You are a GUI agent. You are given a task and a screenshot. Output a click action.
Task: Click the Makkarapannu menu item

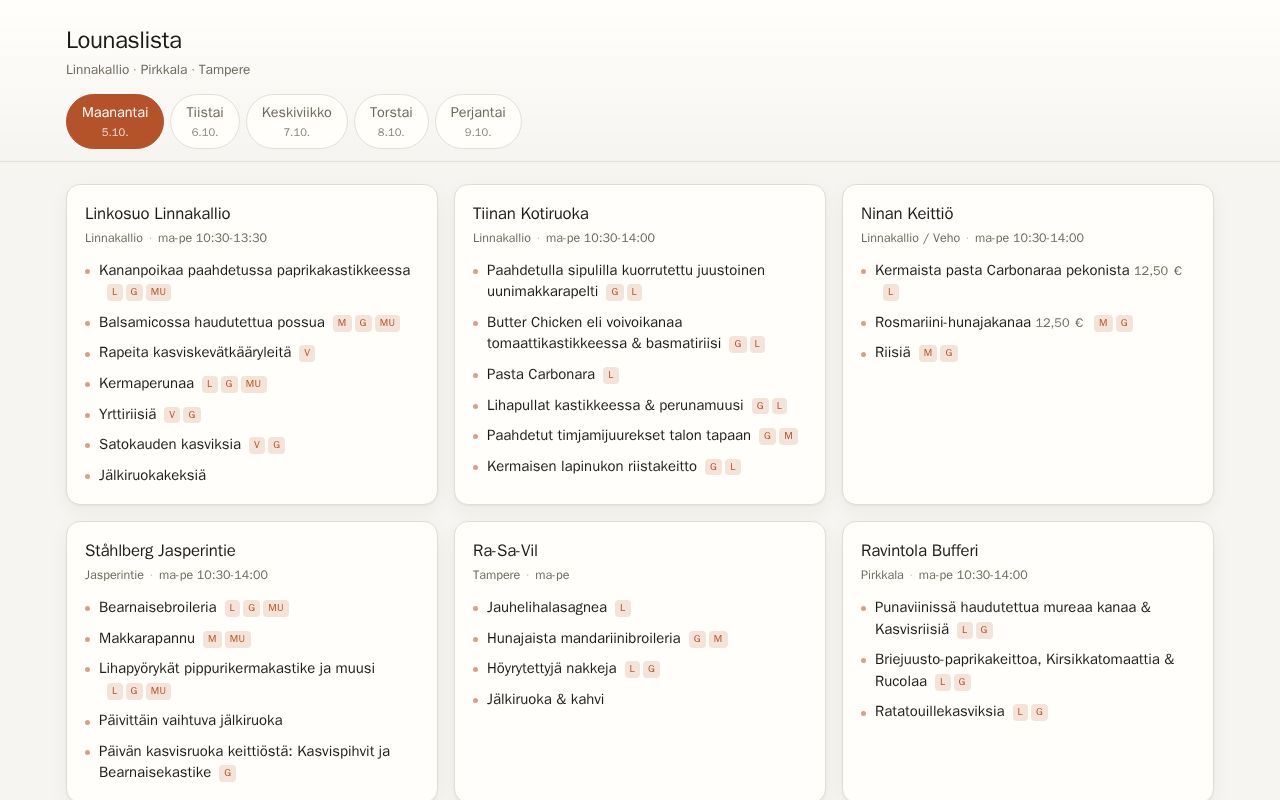(x=147, y=638)
